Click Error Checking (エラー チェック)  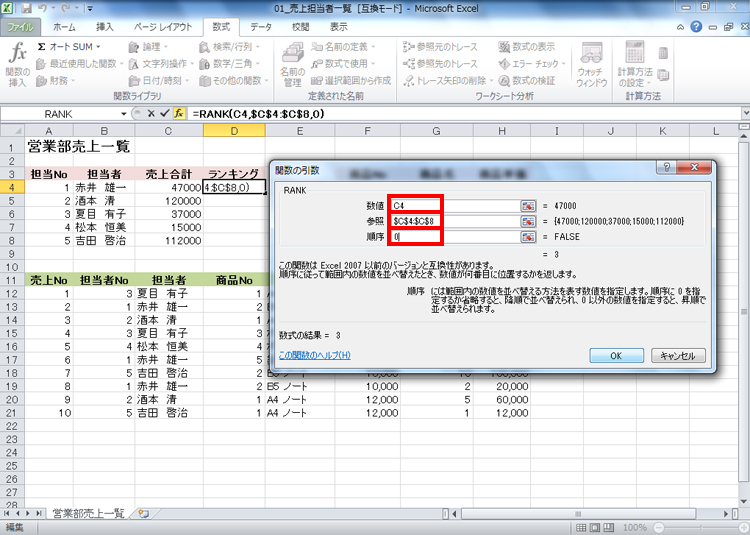pyautogui.click(x=532, y=64)
